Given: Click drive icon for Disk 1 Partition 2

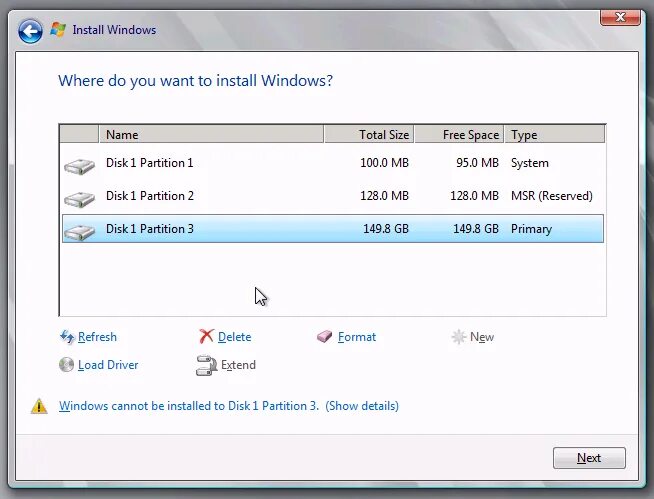Looking at the screenshot, I should (x=79, y=199).
